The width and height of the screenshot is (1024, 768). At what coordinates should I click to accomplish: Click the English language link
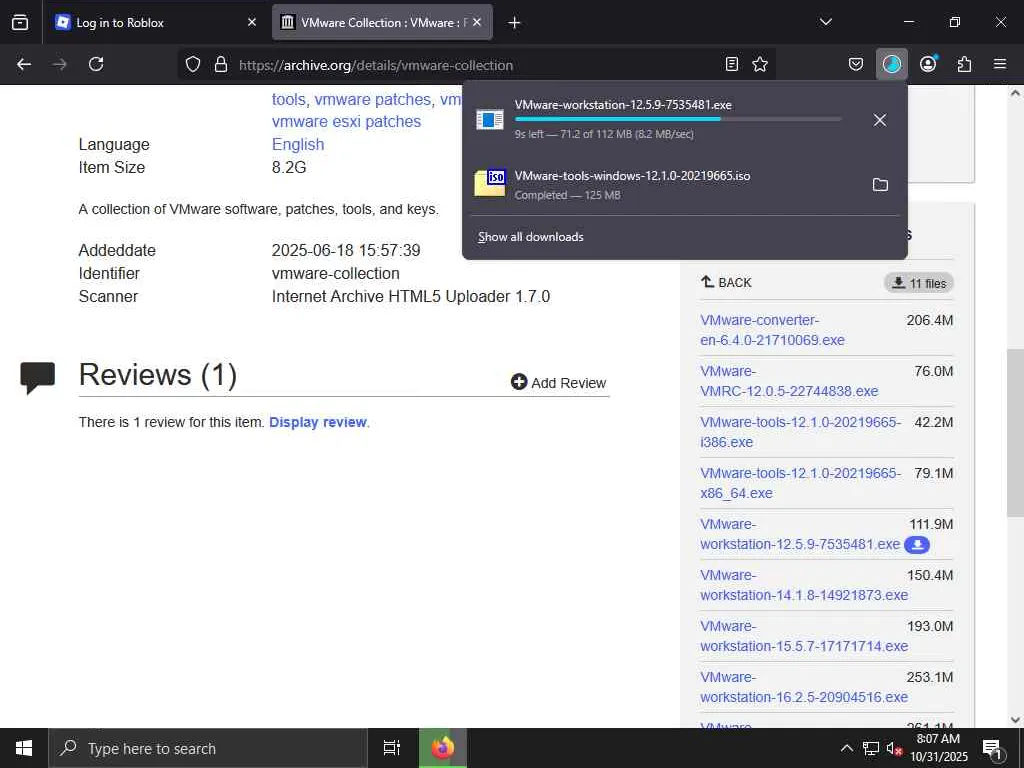coord(298,144)
